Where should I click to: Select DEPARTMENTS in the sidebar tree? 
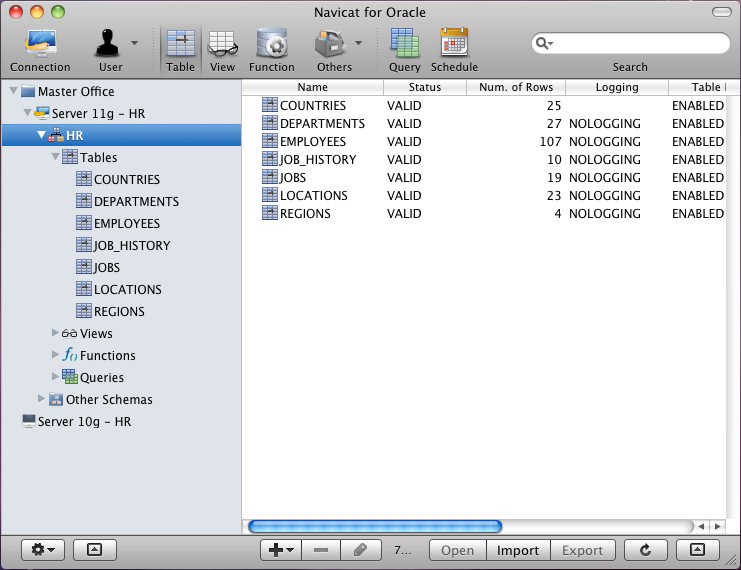click(136, 201)
